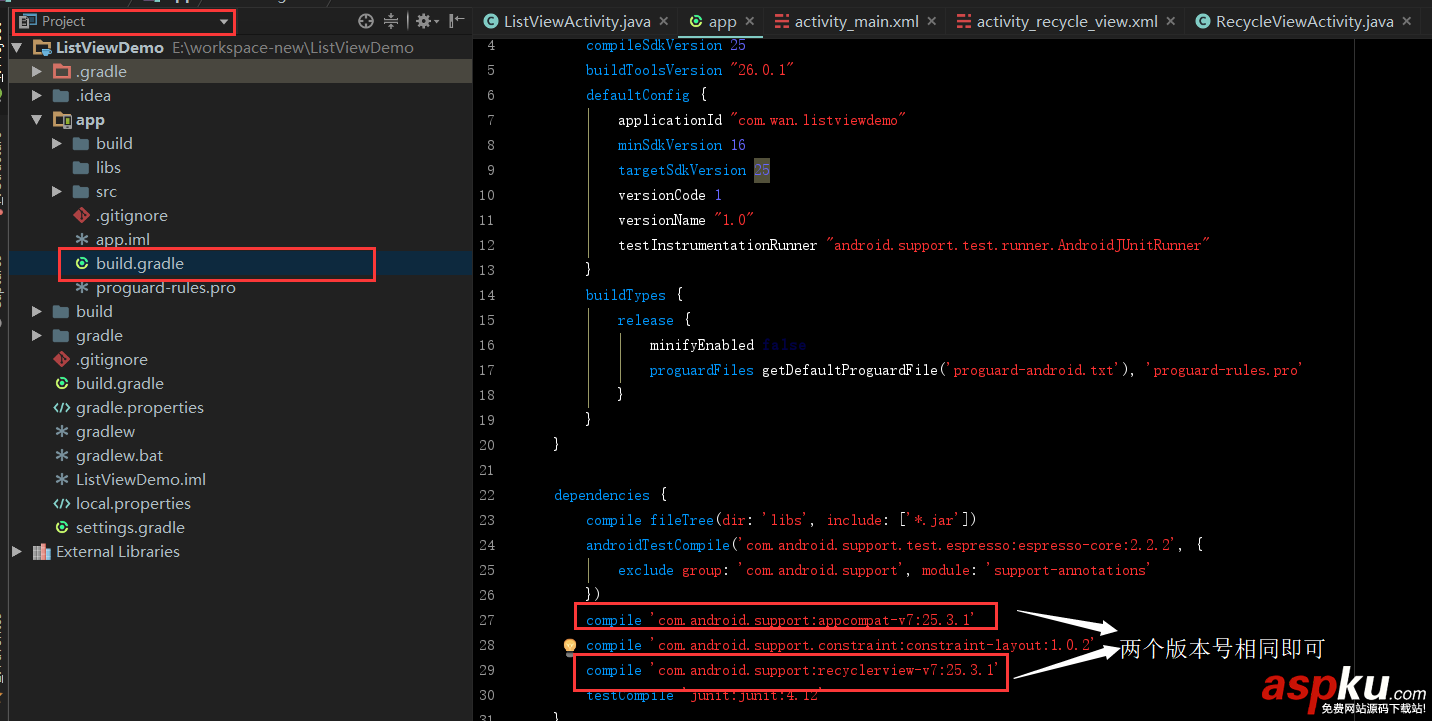Click the minifyEnabled false value
The height and width of the screenshot is (721, 1432).
(x=783, y=344)
